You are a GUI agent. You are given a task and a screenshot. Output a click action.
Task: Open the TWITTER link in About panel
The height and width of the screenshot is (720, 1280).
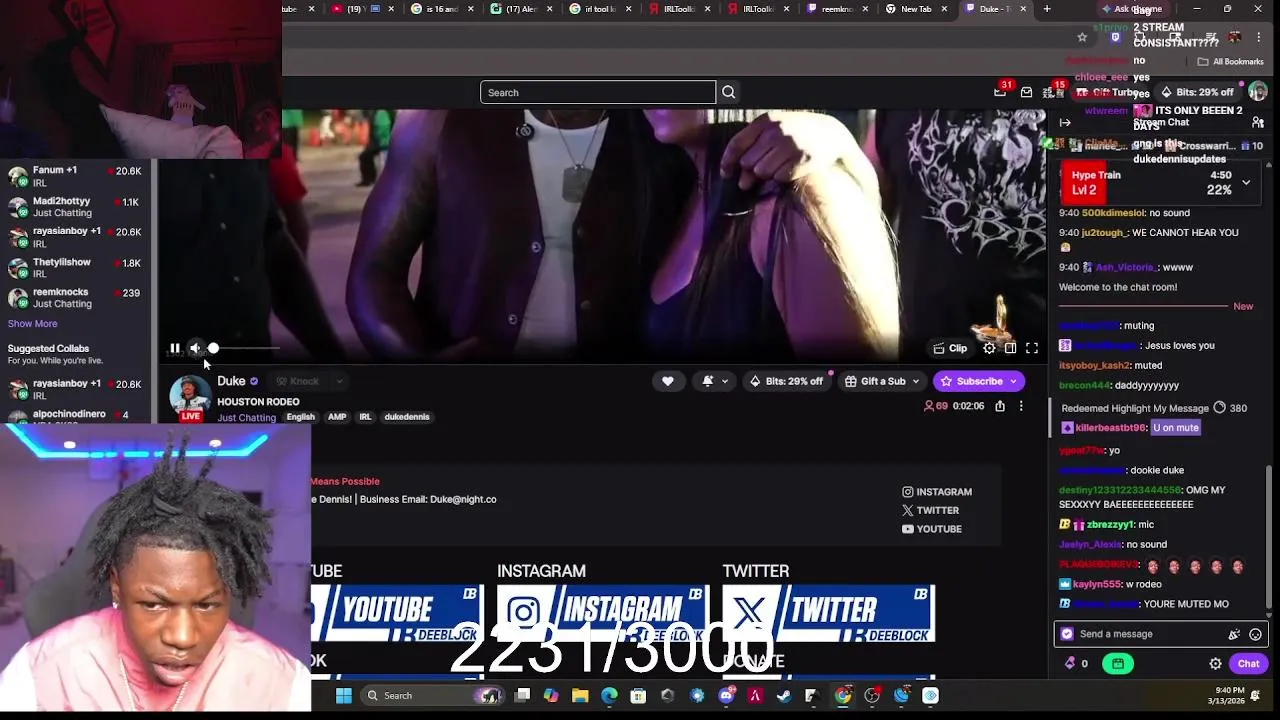(930, 510)
